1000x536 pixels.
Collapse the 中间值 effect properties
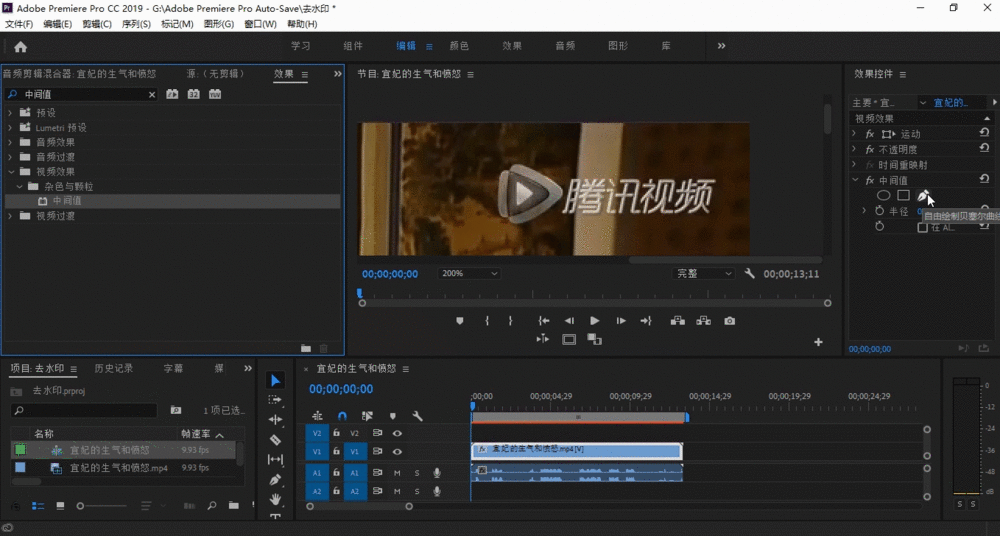coord(855,180)
